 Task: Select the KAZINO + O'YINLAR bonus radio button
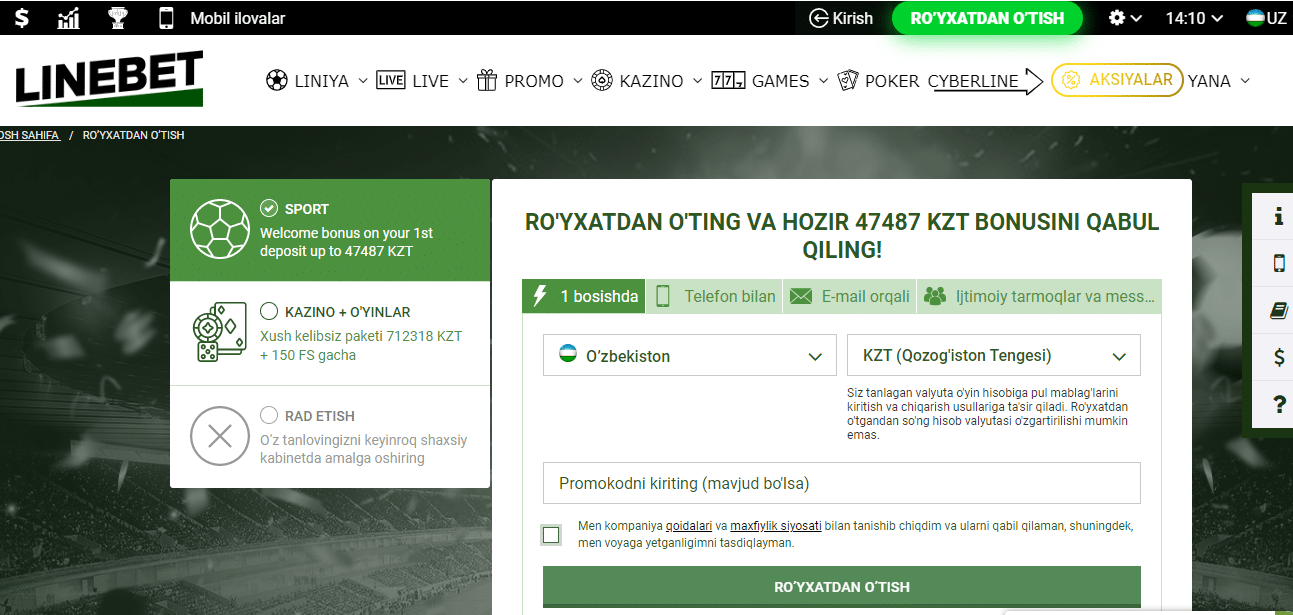point(269,311)
